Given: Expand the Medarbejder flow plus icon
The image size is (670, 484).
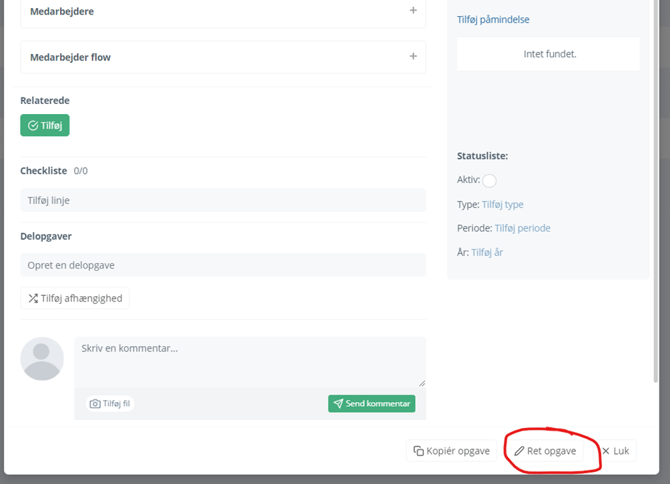Looking at the screenshot, I should pyautogui.click(x=413, y=57).
